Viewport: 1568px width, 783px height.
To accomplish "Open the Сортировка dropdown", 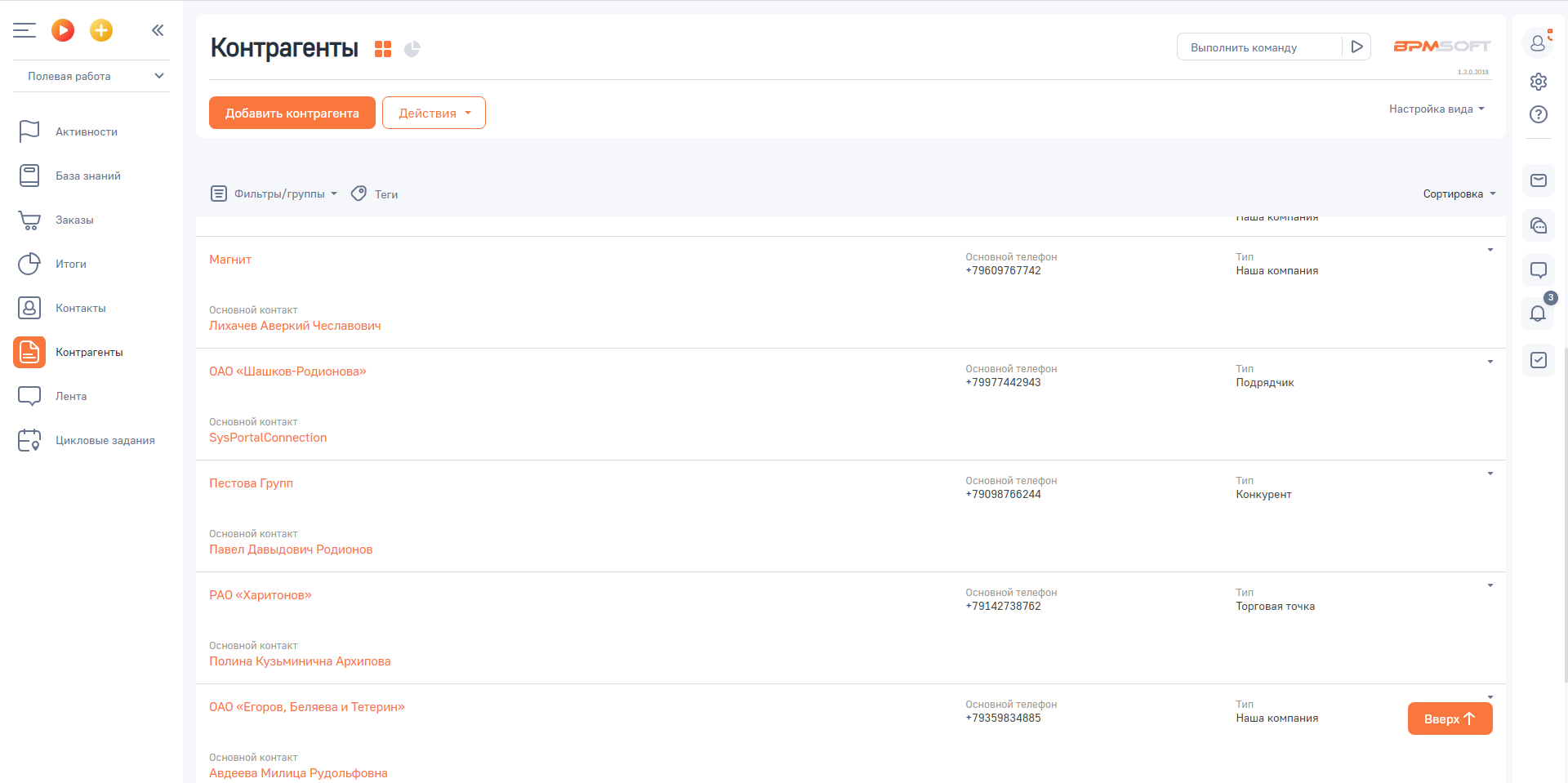I will (1459, 194).
